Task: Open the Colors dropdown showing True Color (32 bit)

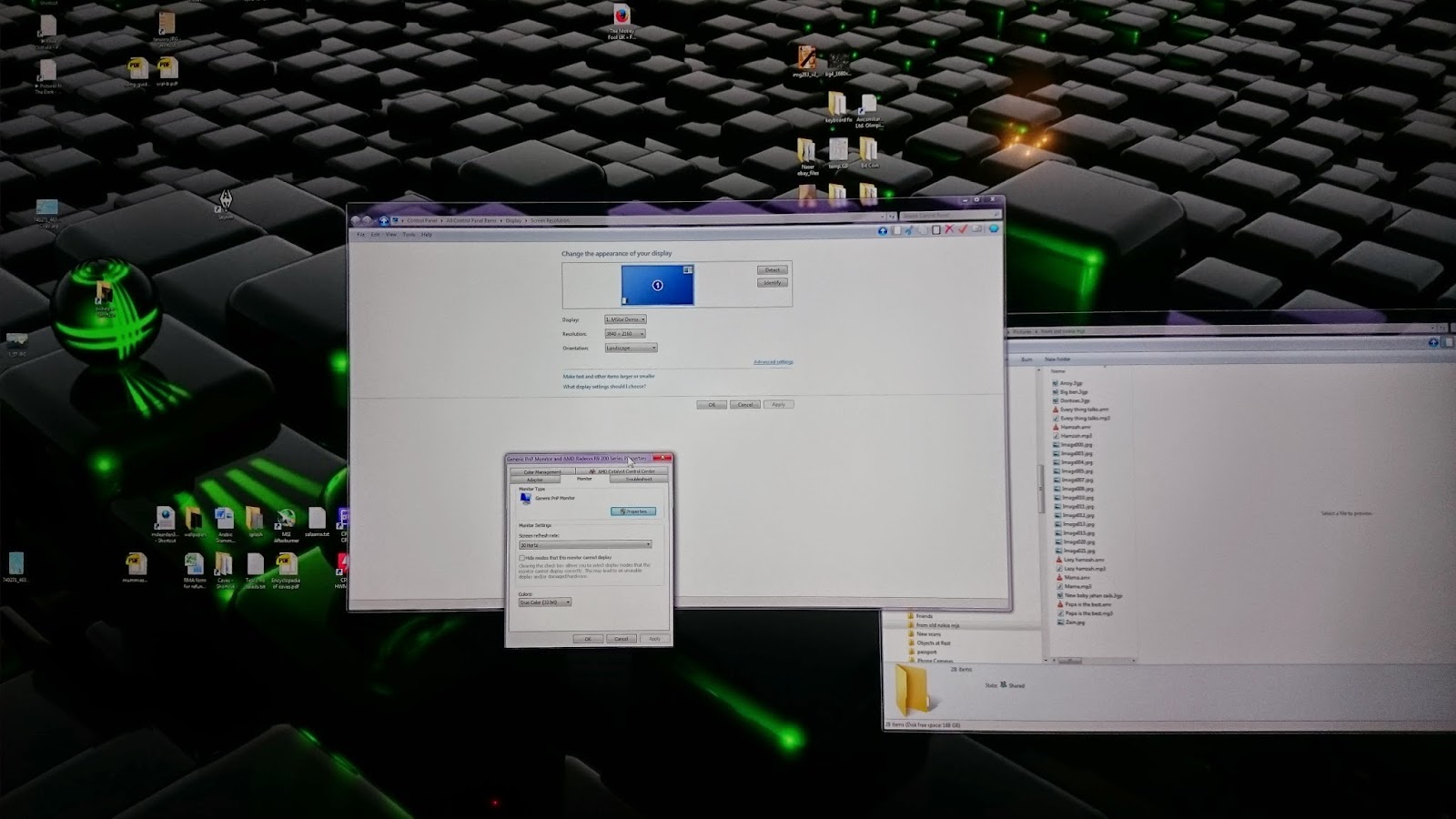Action: pyautogui.click(x=545, y=602)
